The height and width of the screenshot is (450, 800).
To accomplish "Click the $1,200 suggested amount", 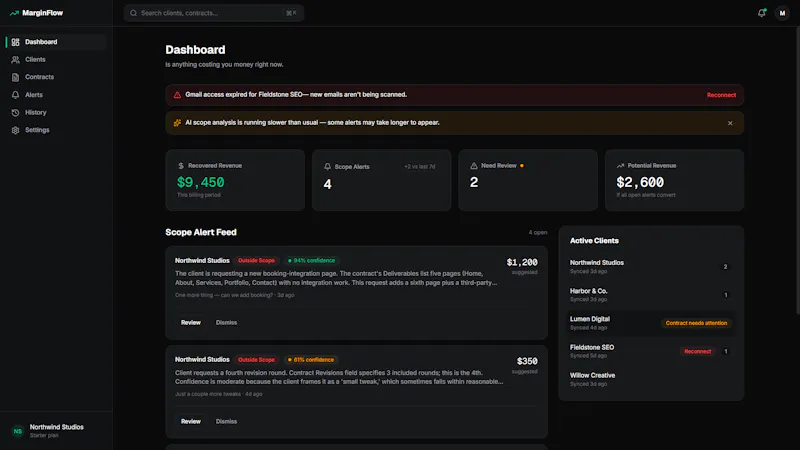I will (x=522, y=262).
